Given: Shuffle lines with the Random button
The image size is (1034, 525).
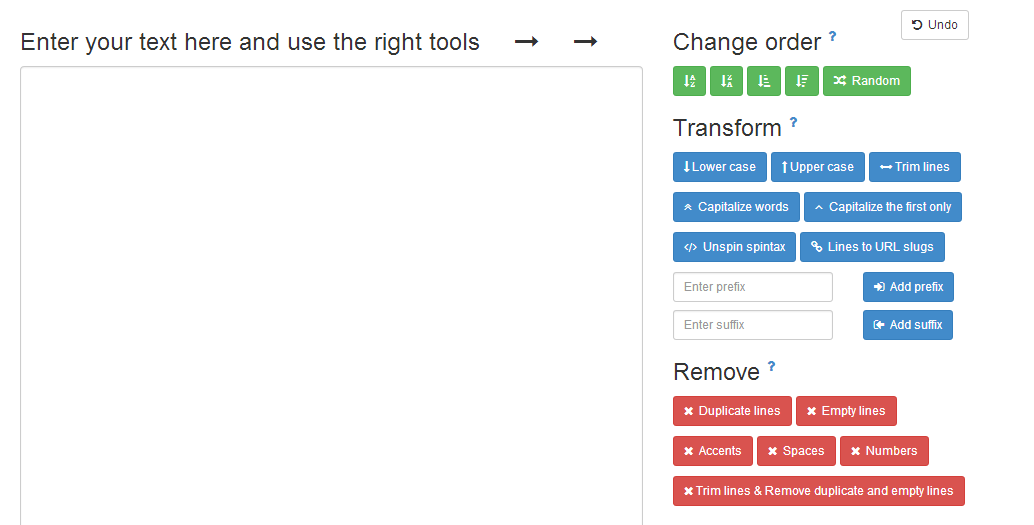Looking at the screenshot, I should point(866,81).
